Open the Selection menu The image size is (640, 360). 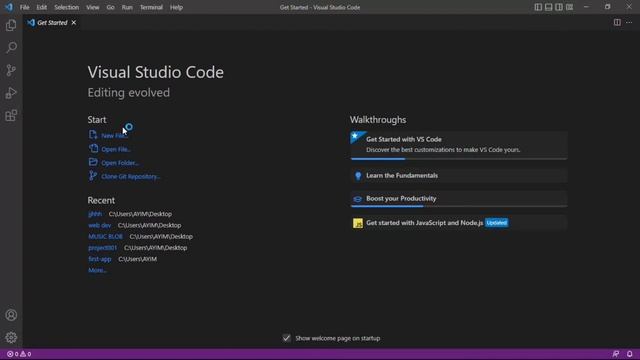point(67,7)
